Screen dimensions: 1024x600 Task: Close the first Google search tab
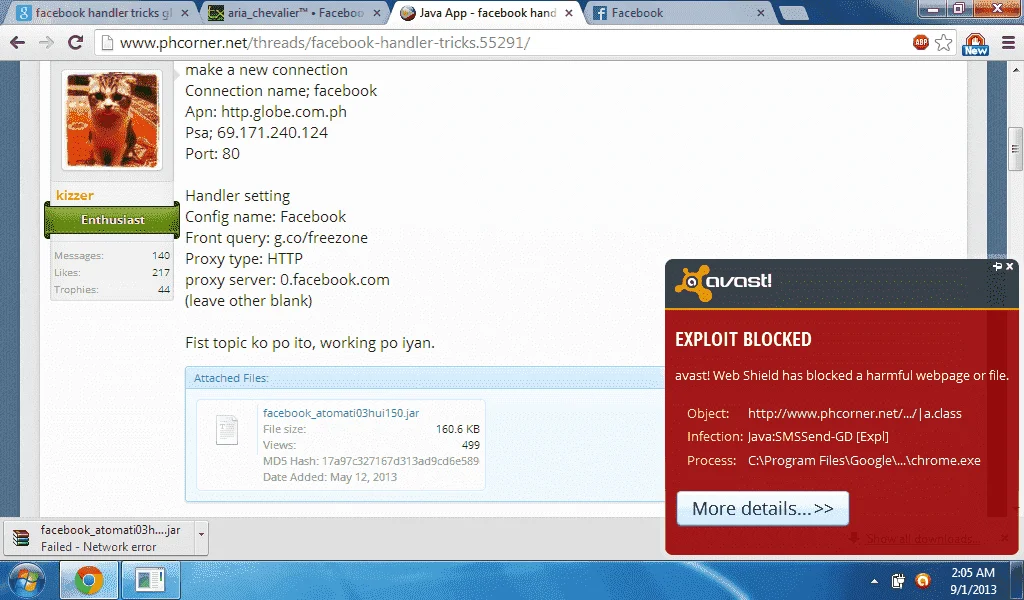pyautogui.click(x=184, y=12)
